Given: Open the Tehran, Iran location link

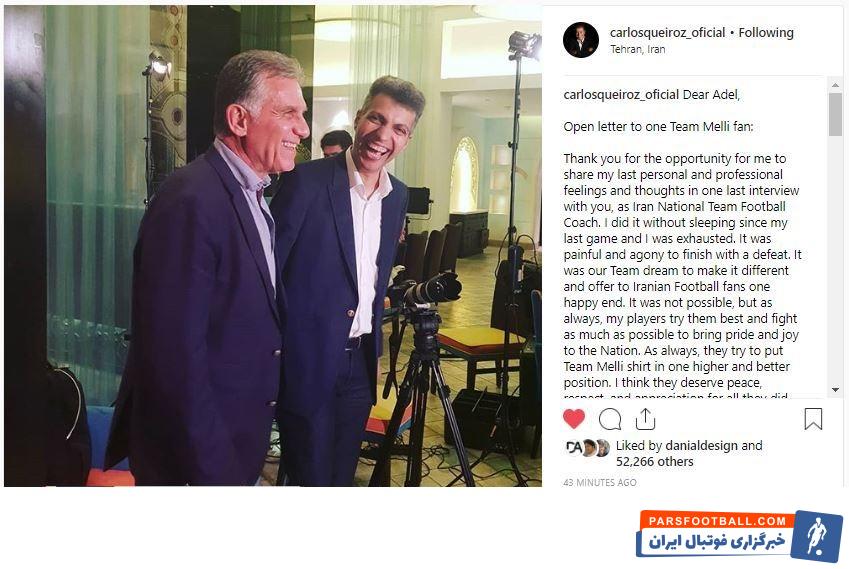Looking at the screenshot, I should (638, 49).
